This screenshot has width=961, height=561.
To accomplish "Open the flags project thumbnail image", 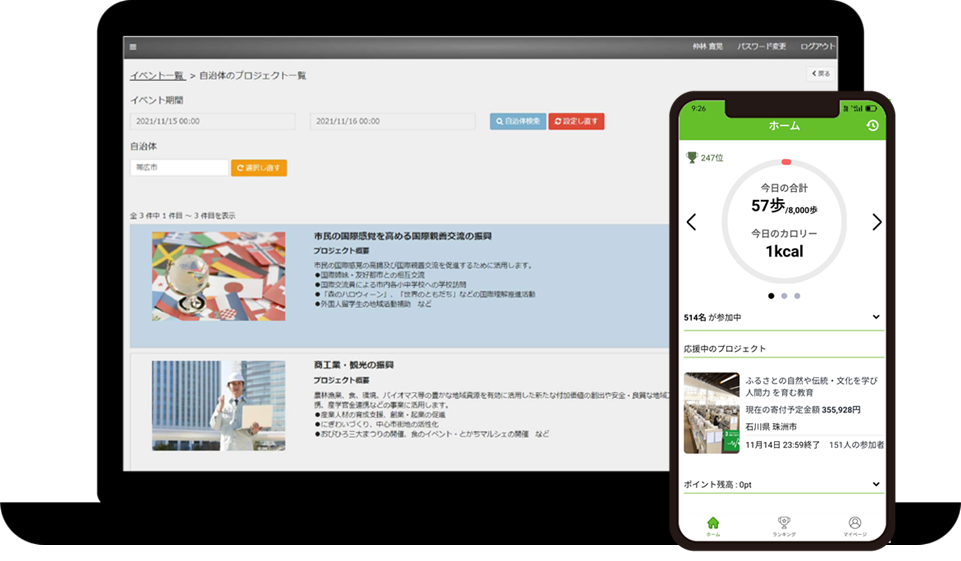I will pyautogui.click(x=218, y=276).
